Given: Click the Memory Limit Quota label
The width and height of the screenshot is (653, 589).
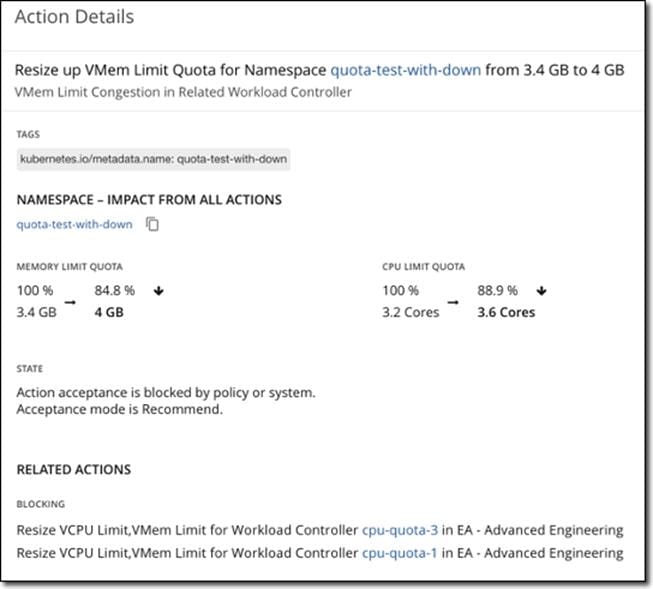Looking at the screenshot, I should (70, 267).
